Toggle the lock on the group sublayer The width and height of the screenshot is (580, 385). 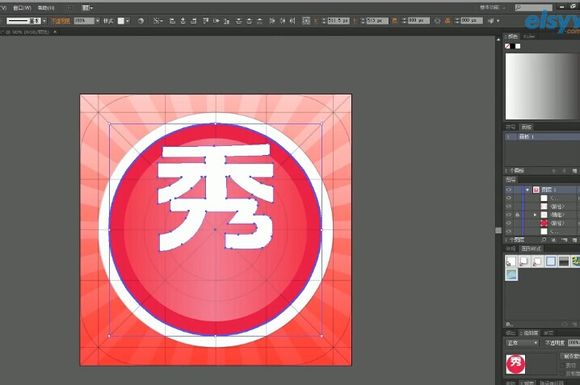517,215
